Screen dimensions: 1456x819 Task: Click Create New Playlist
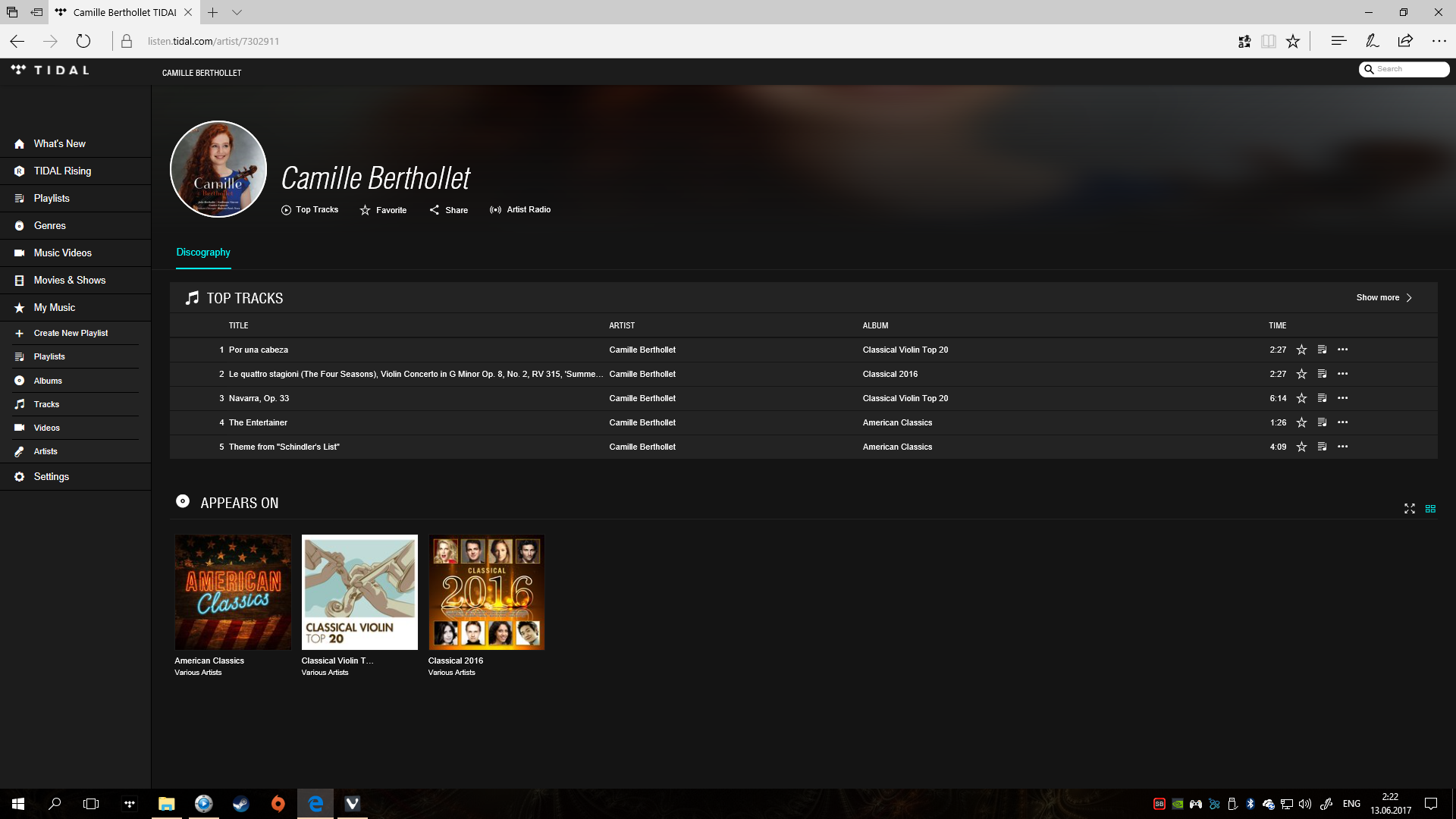coord(70,333)
